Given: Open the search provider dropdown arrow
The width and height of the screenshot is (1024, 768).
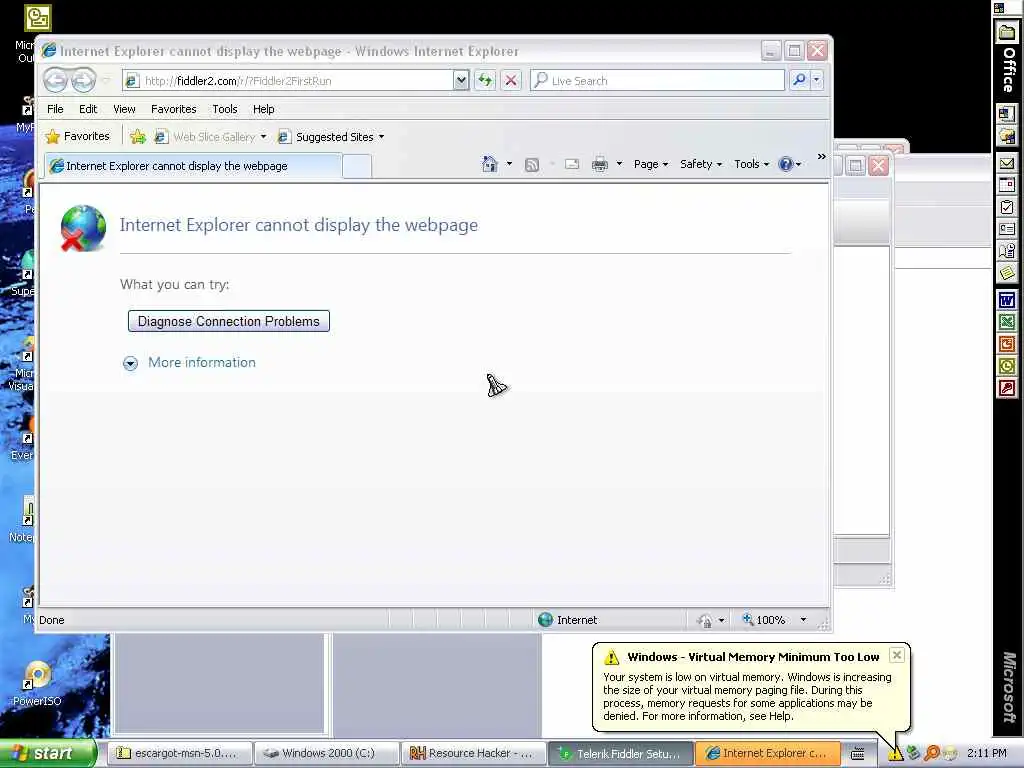Looking at the screenshot, I should [x=816, y=80].
